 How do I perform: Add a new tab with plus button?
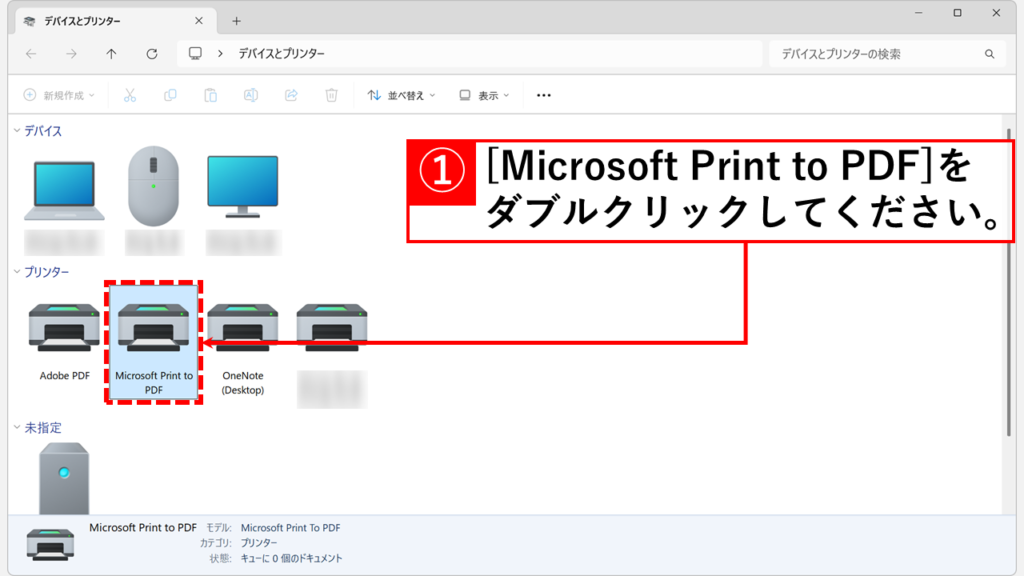pyautogui.click(x=236, y=22)
